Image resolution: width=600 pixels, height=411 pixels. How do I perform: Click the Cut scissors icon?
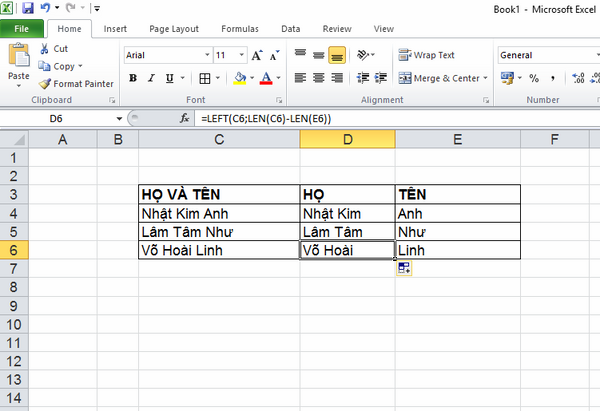tap(44, 48)
